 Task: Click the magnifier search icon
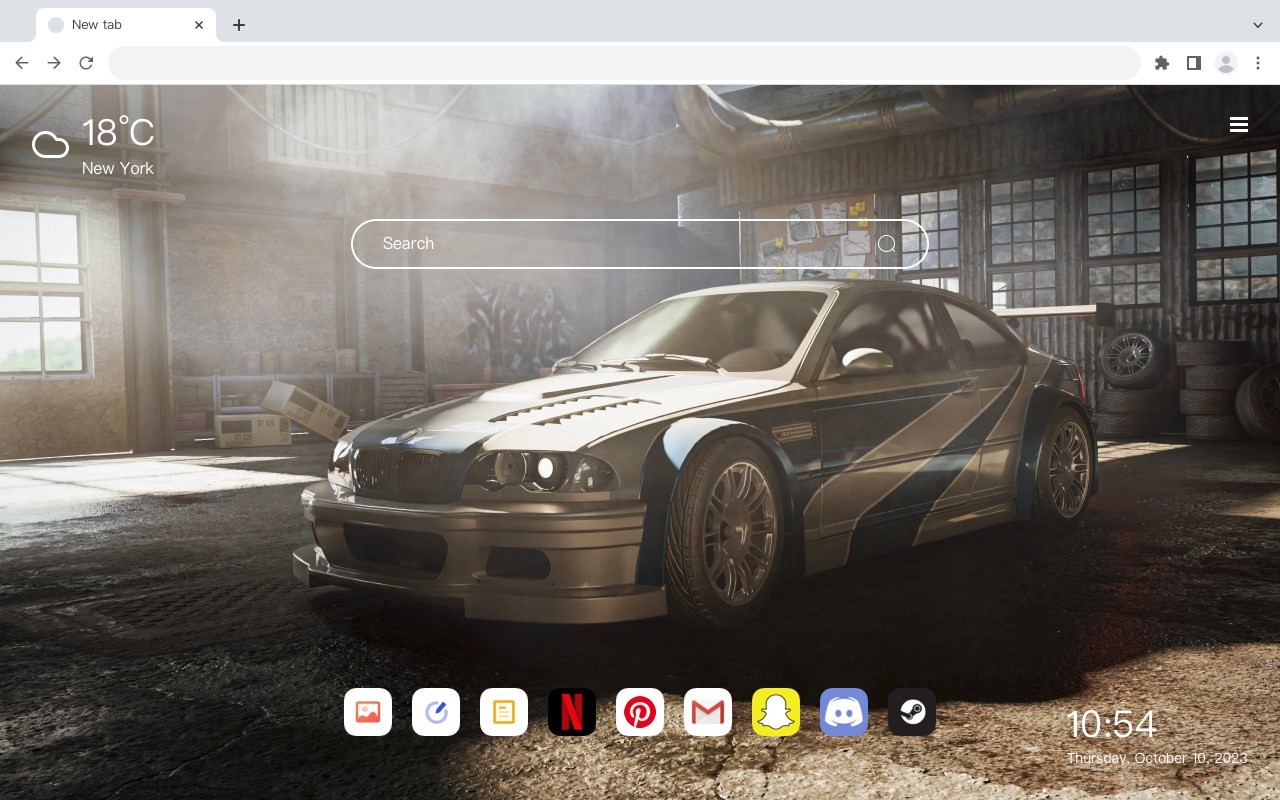tap(887, 244)
